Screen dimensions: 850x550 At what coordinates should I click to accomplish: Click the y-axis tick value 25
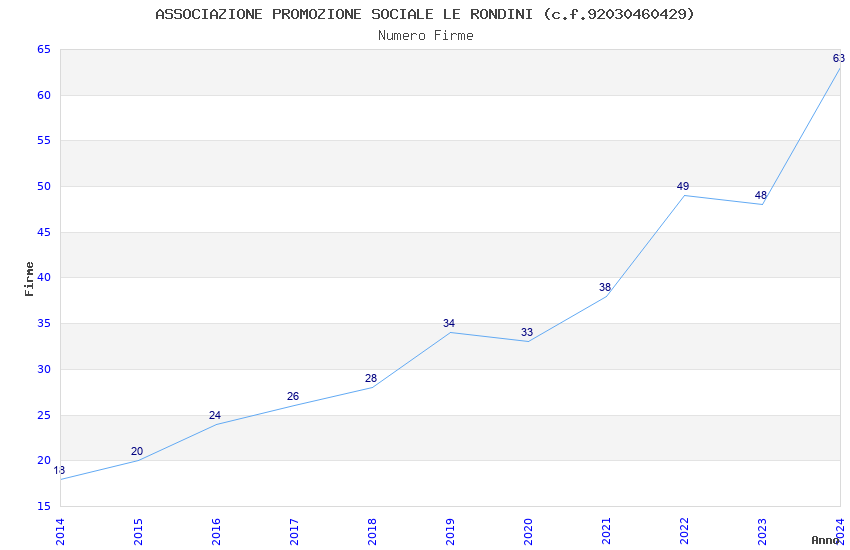[44, 415]
